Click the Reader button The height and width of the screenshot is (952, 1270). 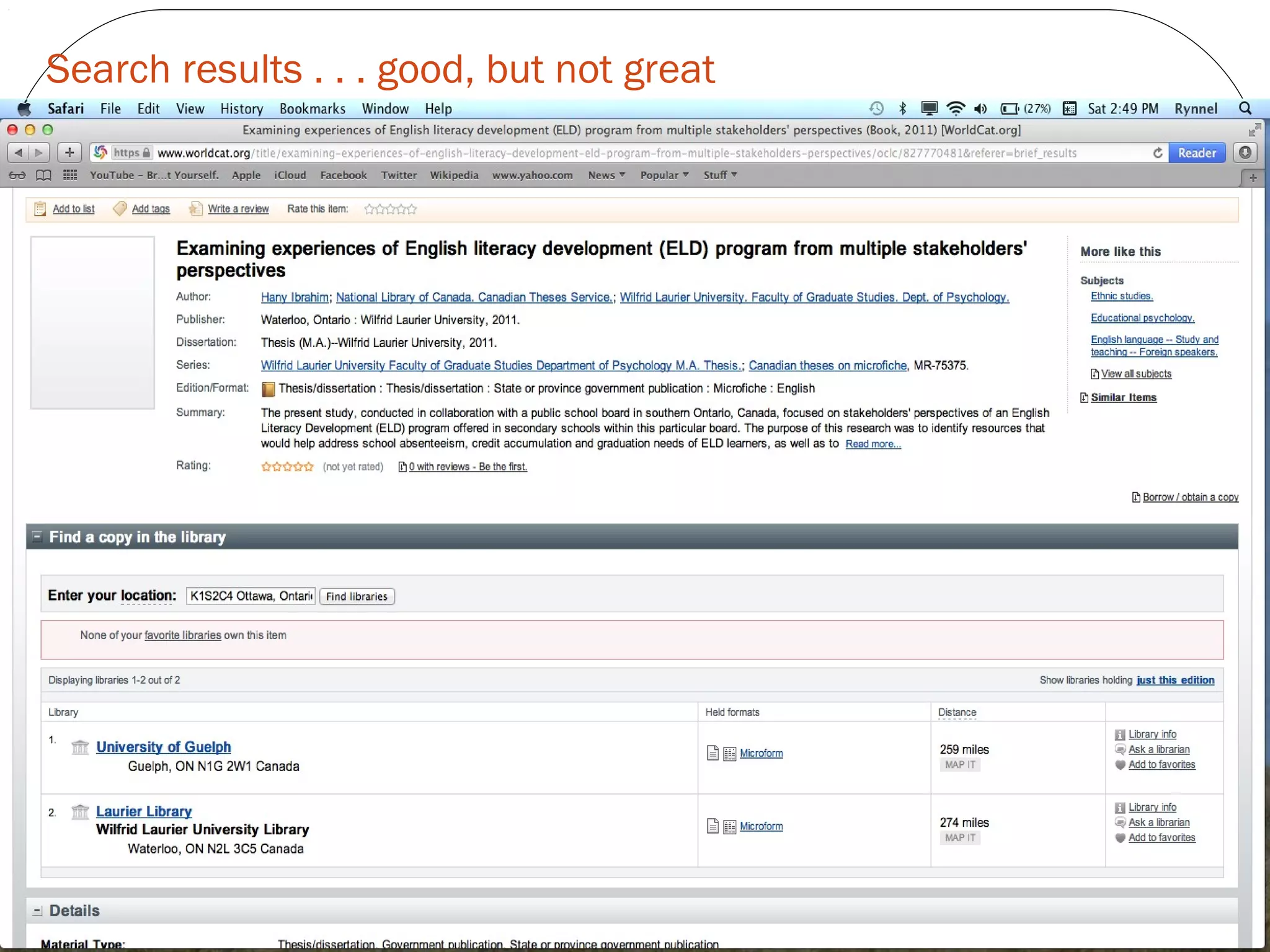click(1197, 152)
